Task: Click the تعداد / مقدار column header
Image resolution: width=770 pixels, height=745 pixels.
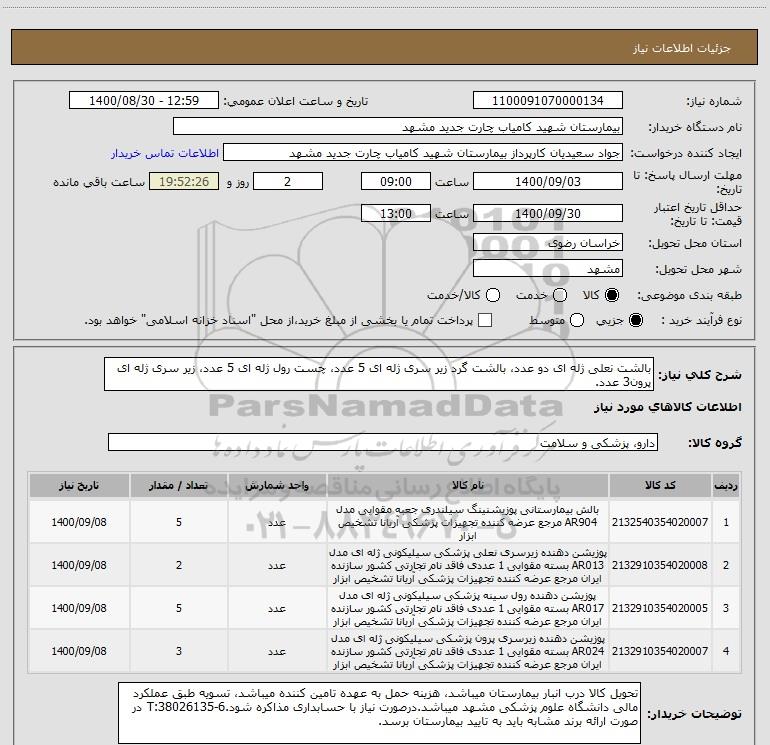Action: pyautogui.click(x=179, y=485)
